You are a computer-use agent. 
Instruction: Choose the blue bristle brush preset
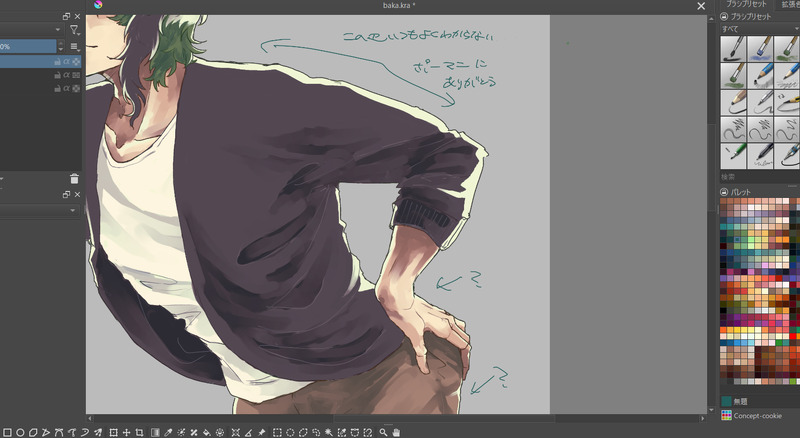pyautogui.click(x=760, y=49)
